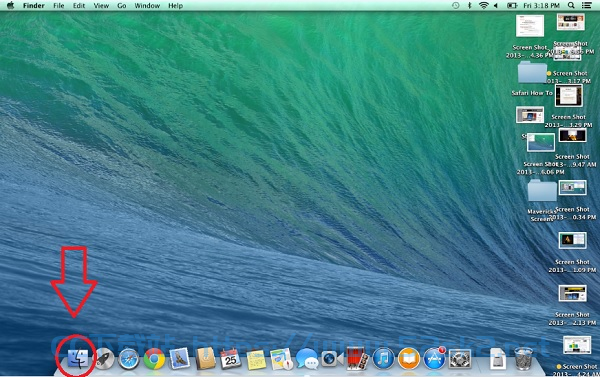Open the View menu
Screen dimensions: 600x377
pyautogui.click(x=101, y=6)
